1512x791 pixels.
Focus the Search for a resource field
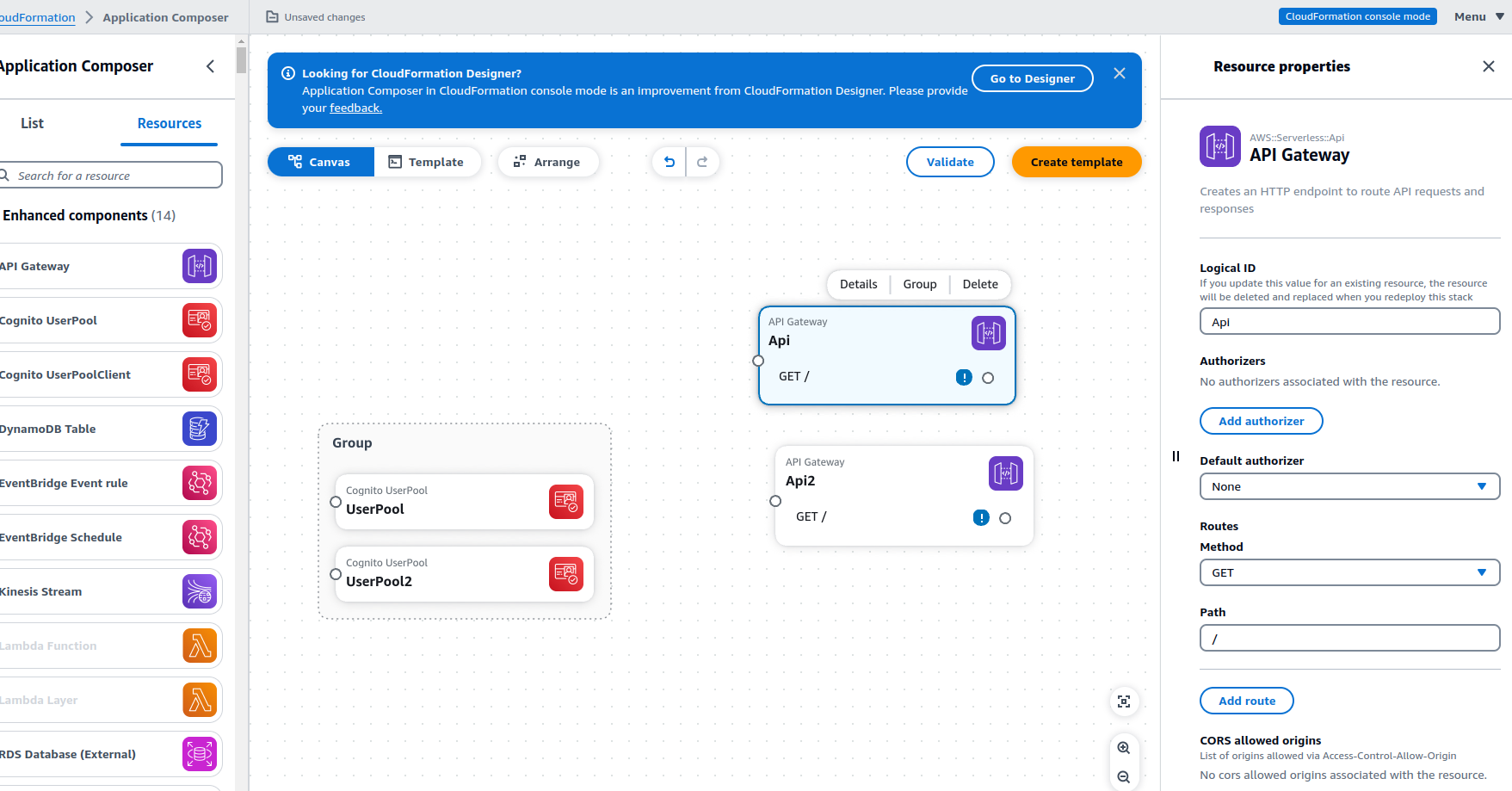110,176
